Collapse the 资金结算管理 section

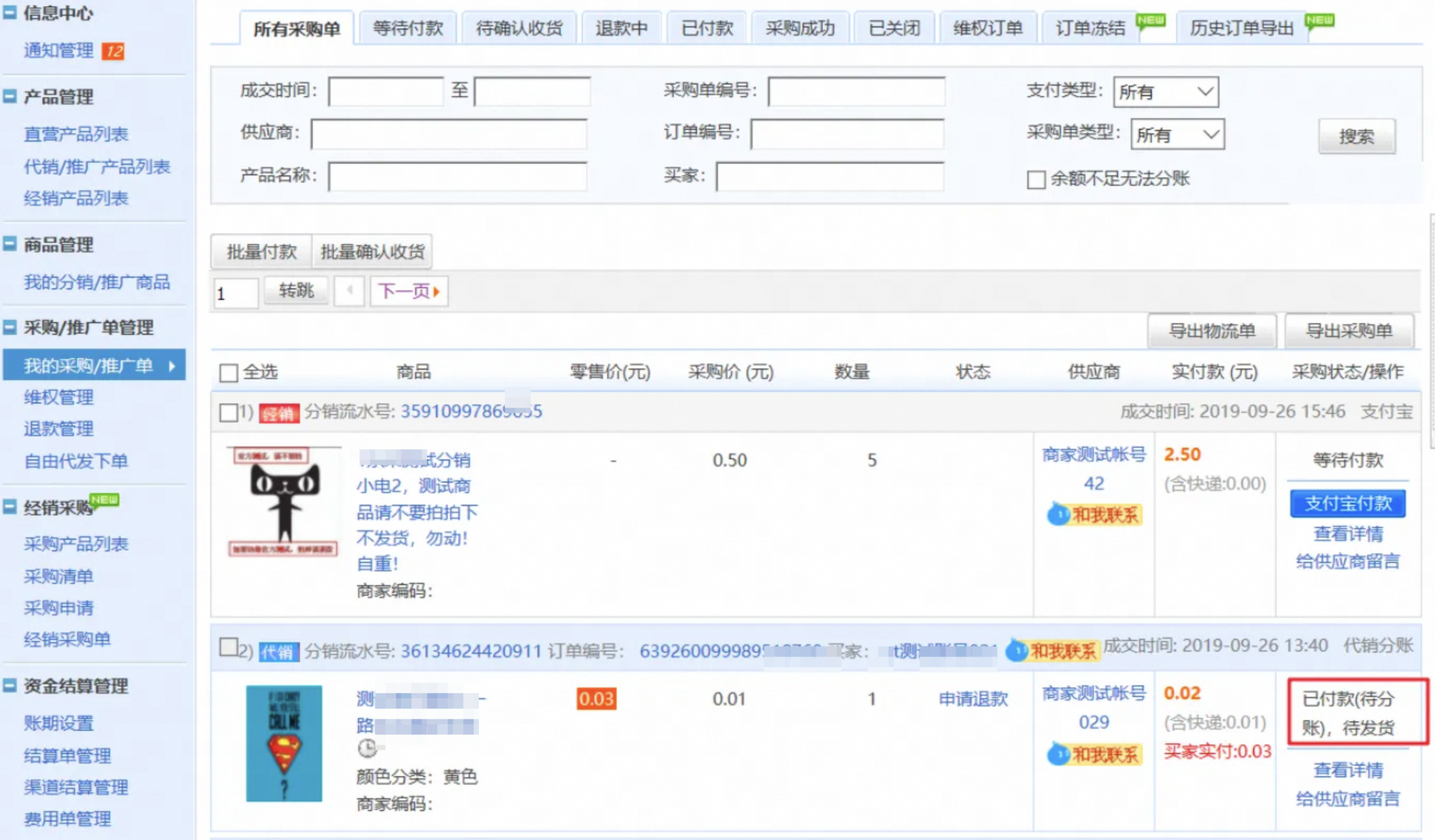10,685
